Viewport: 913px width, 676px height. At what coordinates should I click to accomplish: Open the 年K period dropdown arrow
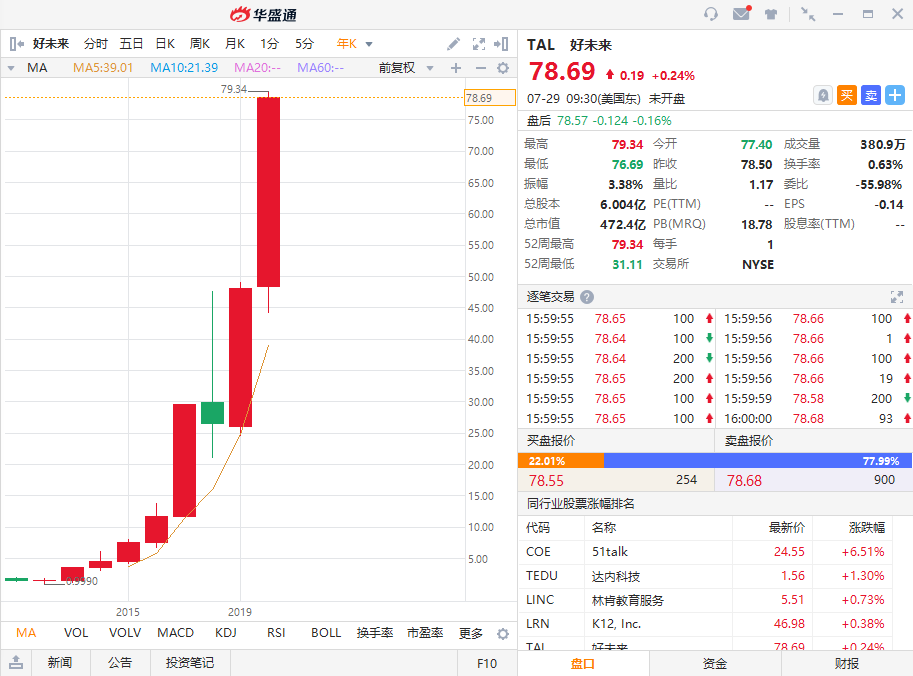(369, 44)
